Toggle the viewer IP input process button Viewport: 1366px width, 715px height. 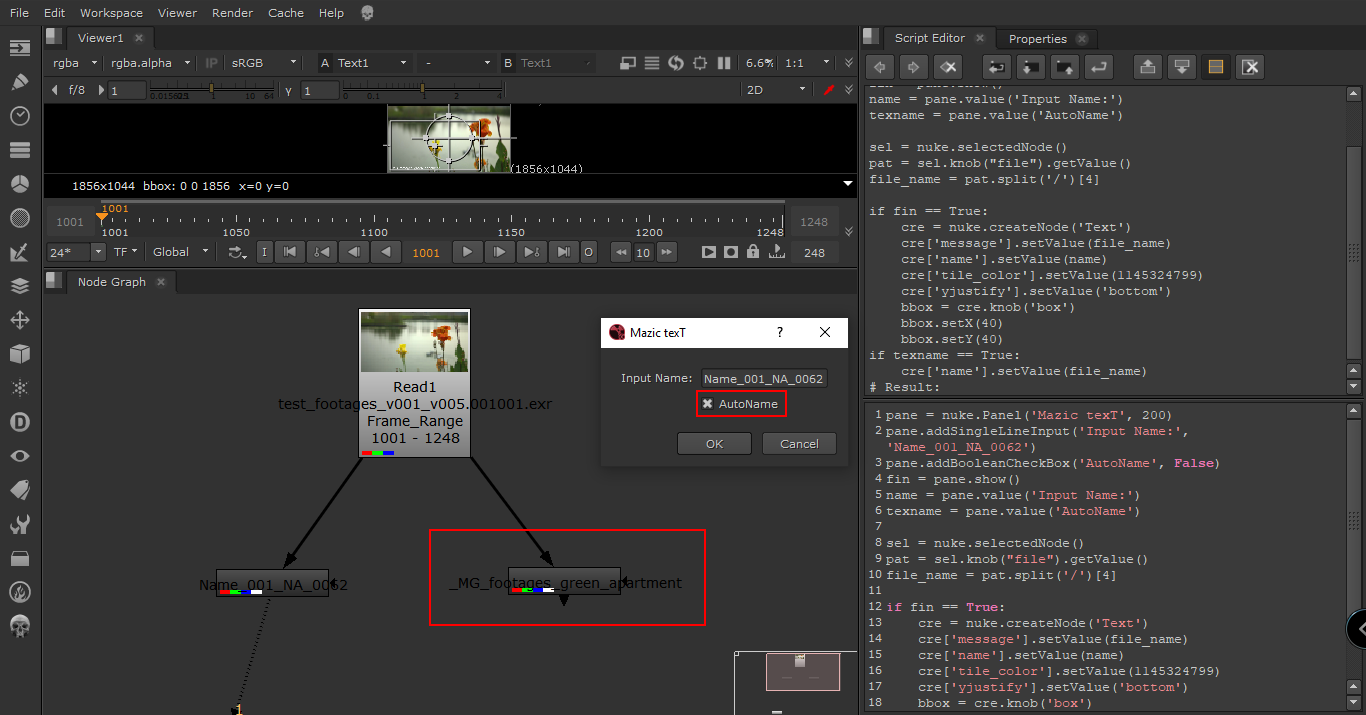tap(211, 63)
